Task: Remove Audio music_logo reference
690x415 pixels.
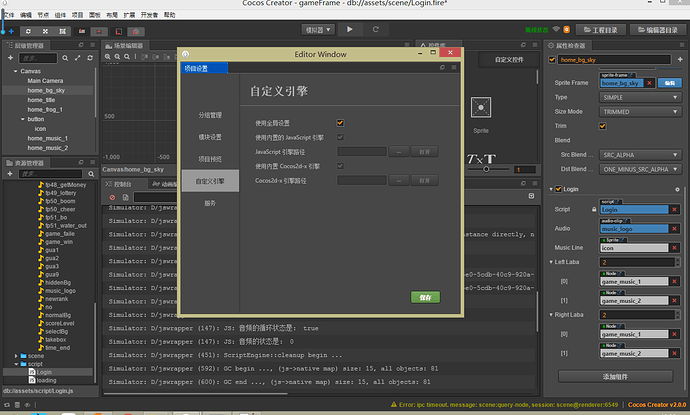Action: pyautogui.click(x=674, y=228)
